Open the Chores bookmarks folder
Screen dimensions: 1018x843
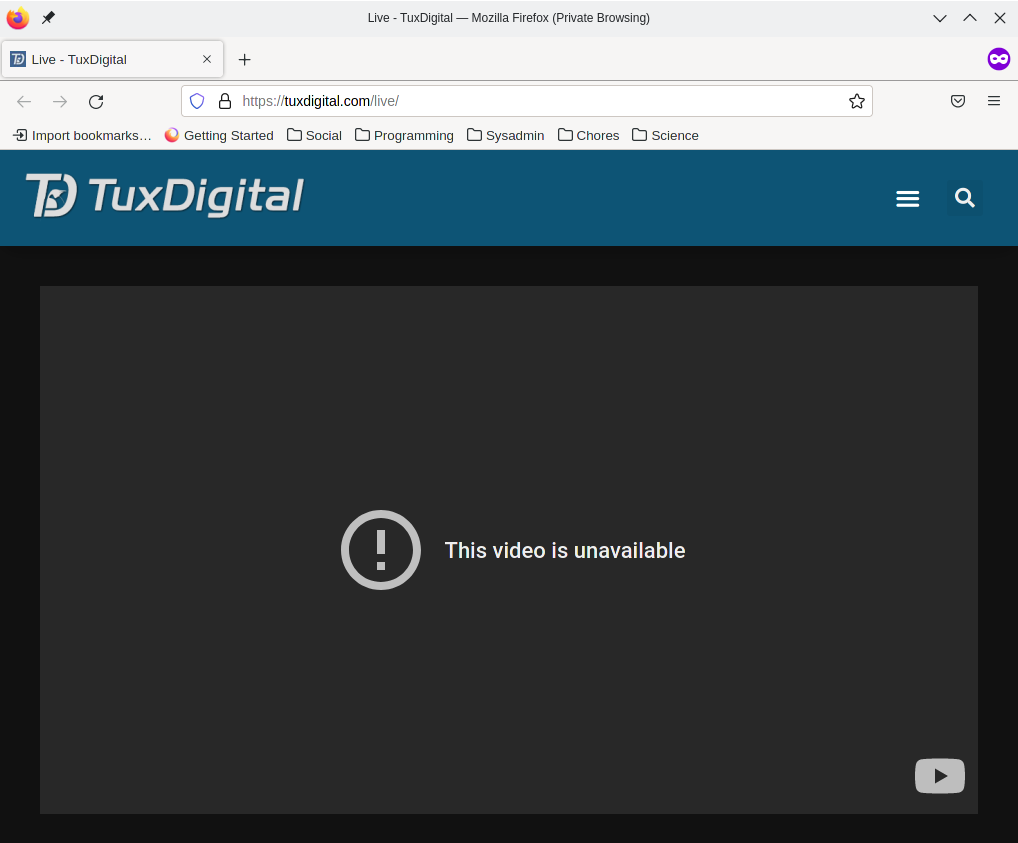tap(588, 135)
